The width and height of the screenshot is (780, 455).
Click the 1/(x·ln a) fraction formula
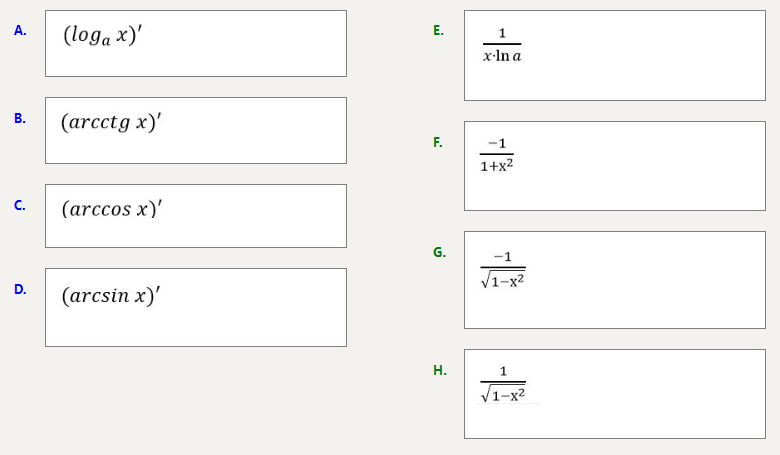[x=502, y=46]
